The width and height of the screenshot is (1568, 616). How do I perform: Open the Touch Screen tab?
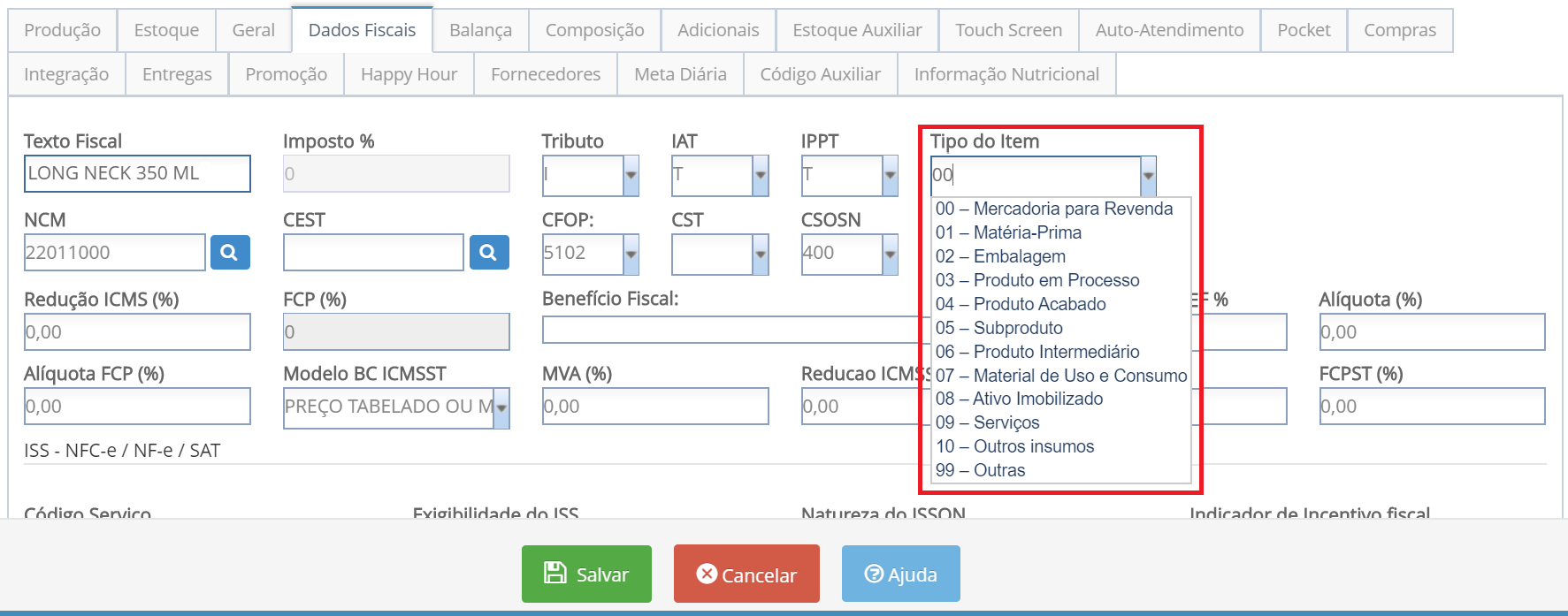click(x=1008, y=30)
